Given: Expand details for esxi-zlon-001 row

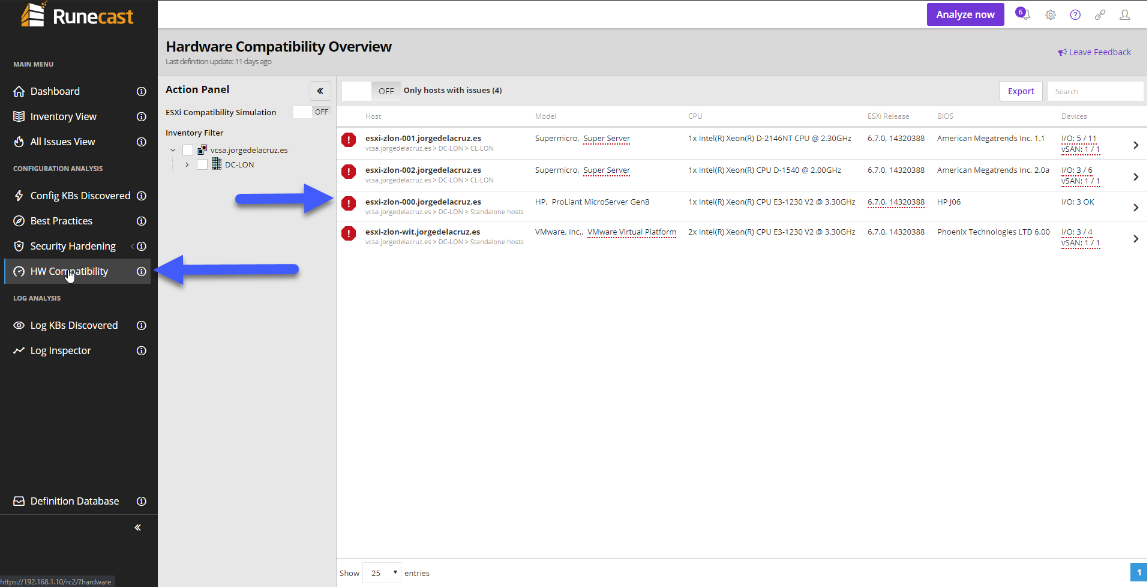Looking at the screenshot, I should 1136,145.
